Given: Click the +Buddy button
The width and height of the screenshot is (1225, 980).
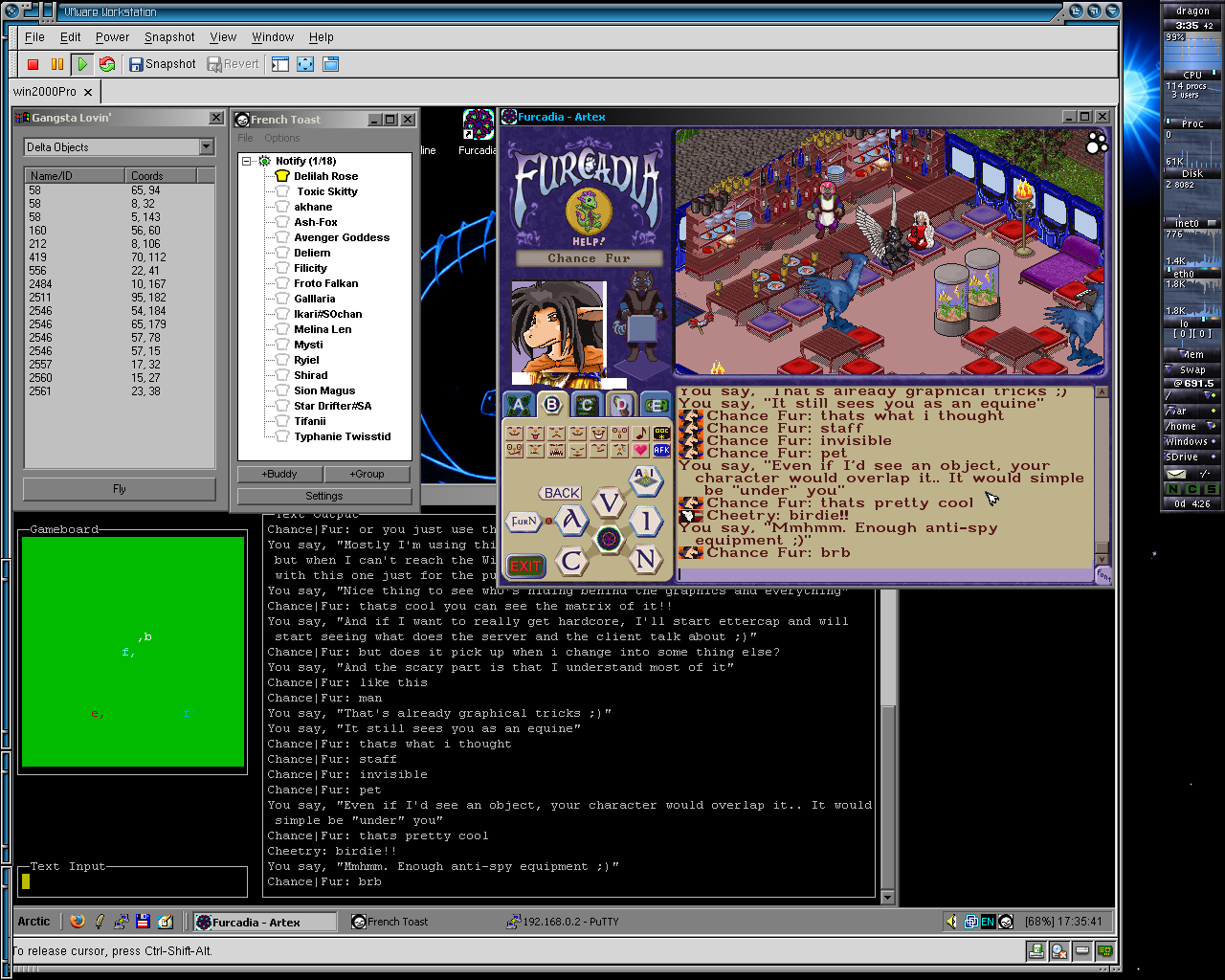Looking at the screenshot, I should (x=279, y=474).
